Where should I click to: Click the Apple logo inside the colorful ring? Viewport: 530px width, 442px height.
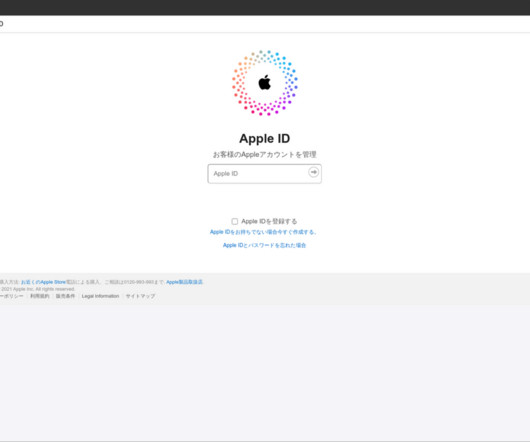pos(265,82)
